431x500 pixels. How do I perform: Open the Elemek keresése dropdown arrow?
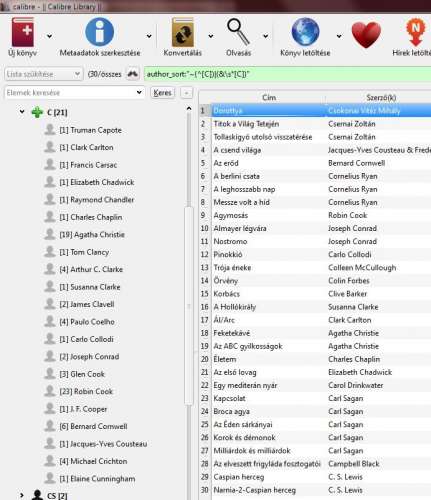[139, 92]
